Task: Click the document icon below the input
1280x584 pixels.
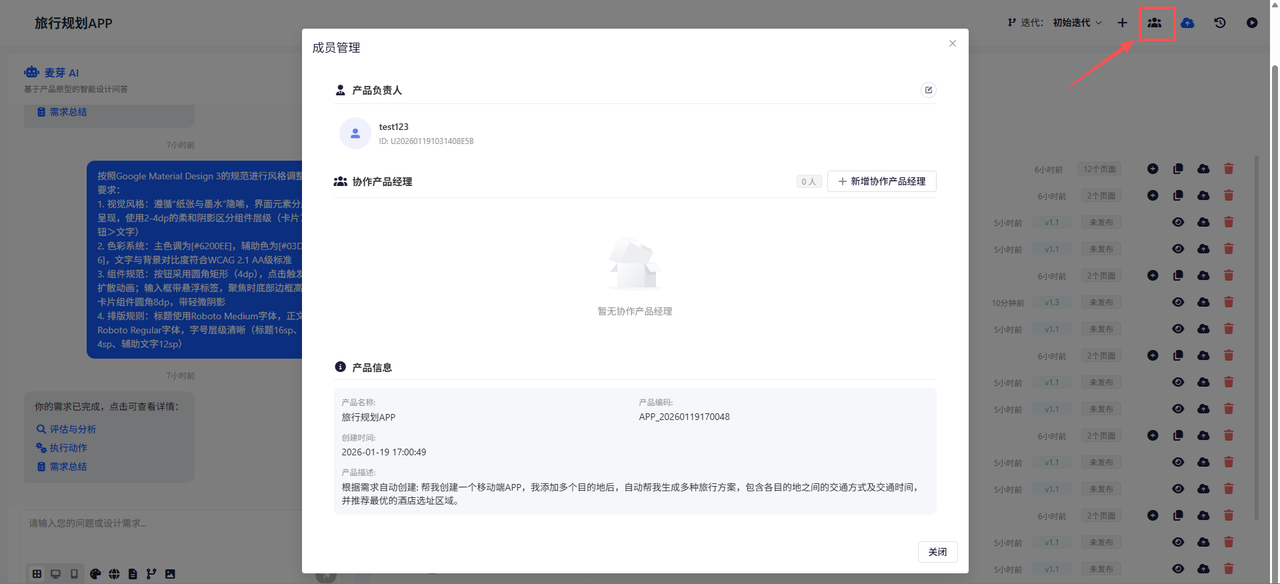Action: point(132,574)
